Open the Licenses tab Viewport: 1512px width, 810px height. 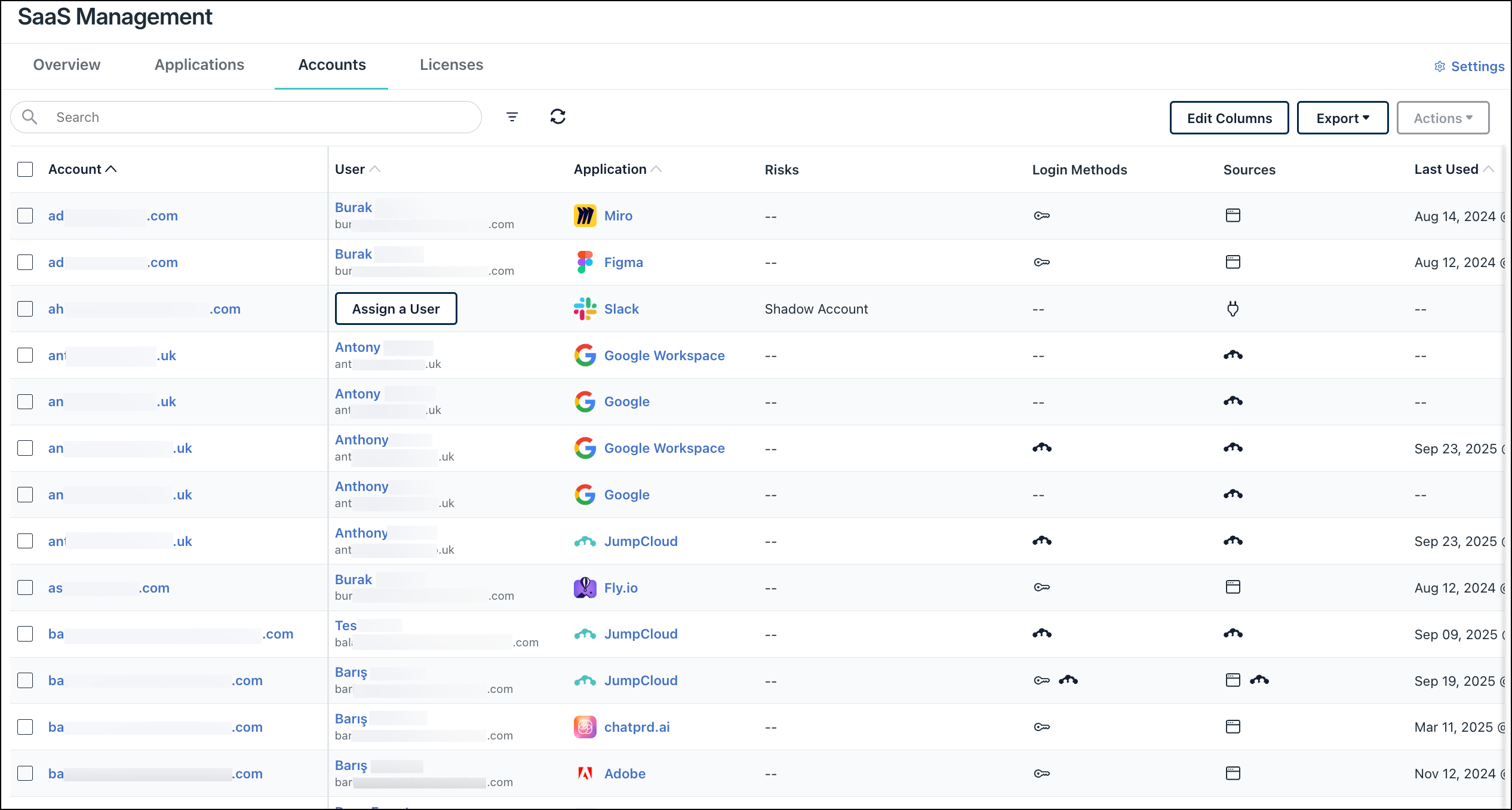coord(451,65)
